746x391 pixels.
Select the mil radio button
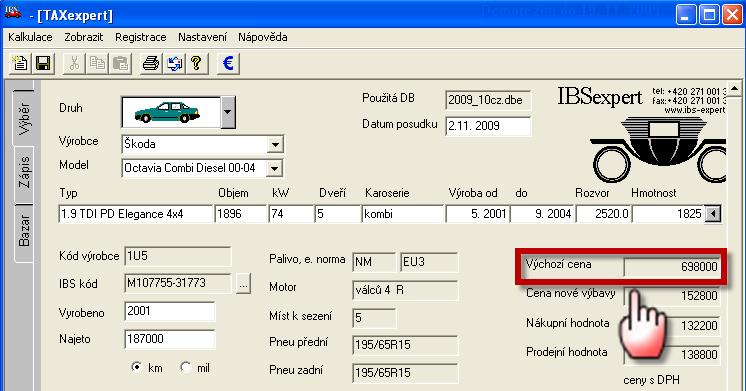(x=185, y=367)
